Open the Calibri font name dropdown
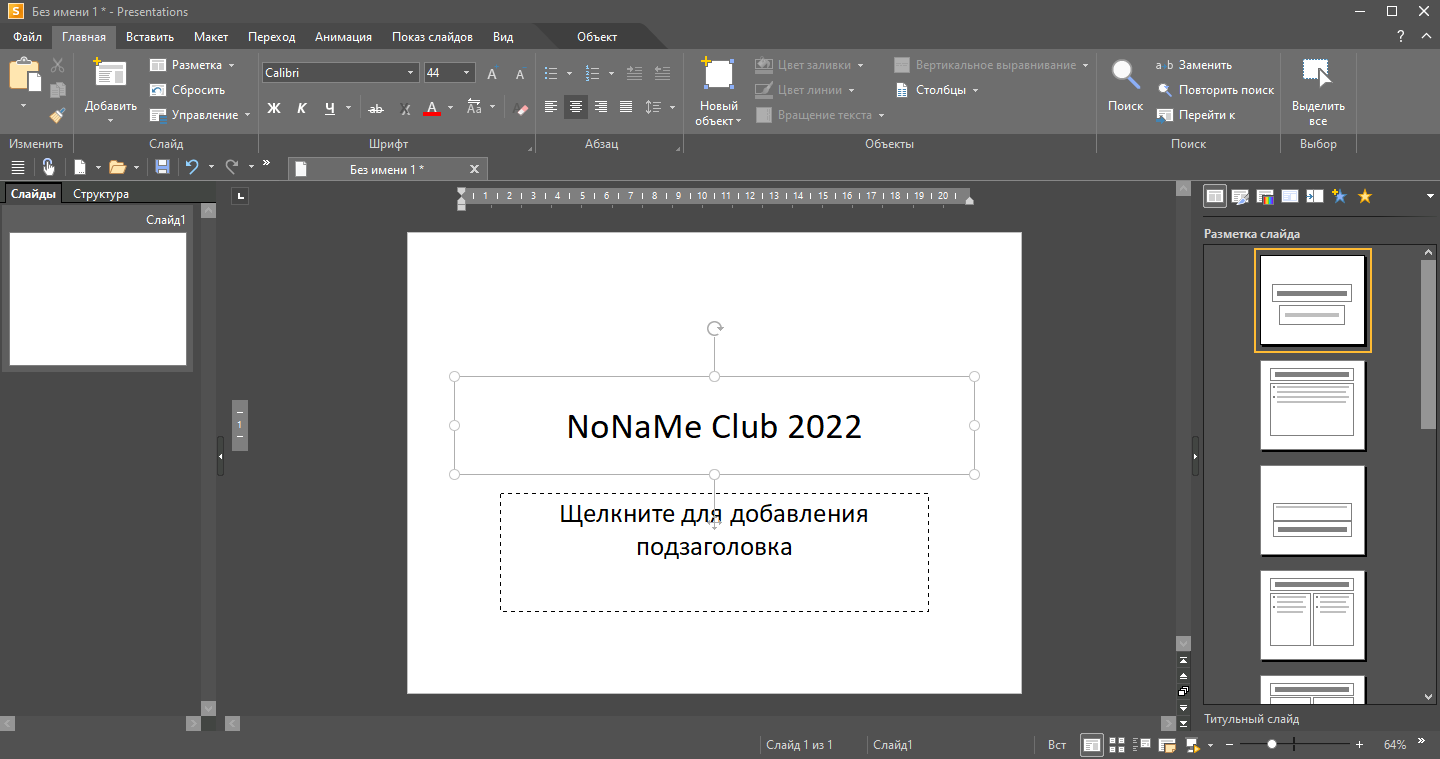Viewport: 1440px width, 759px height. coord(410,73)
